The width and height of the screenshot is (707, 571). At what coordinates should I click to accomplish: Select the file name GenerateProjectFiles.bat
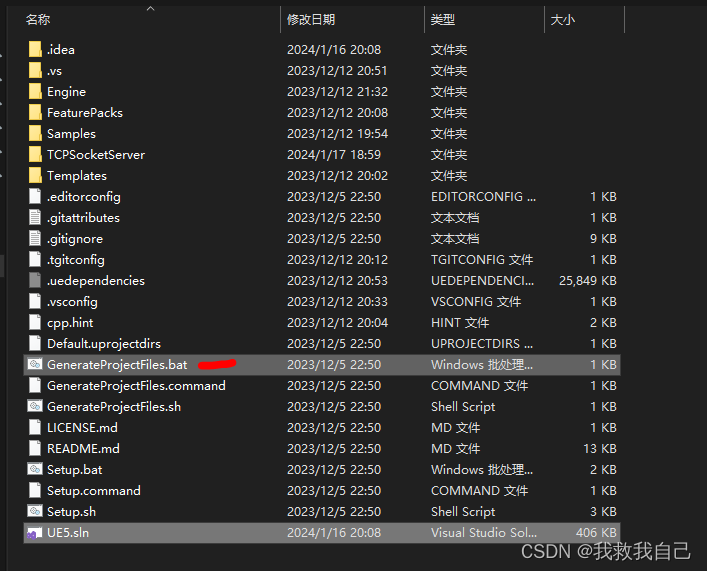coord(117,364)
